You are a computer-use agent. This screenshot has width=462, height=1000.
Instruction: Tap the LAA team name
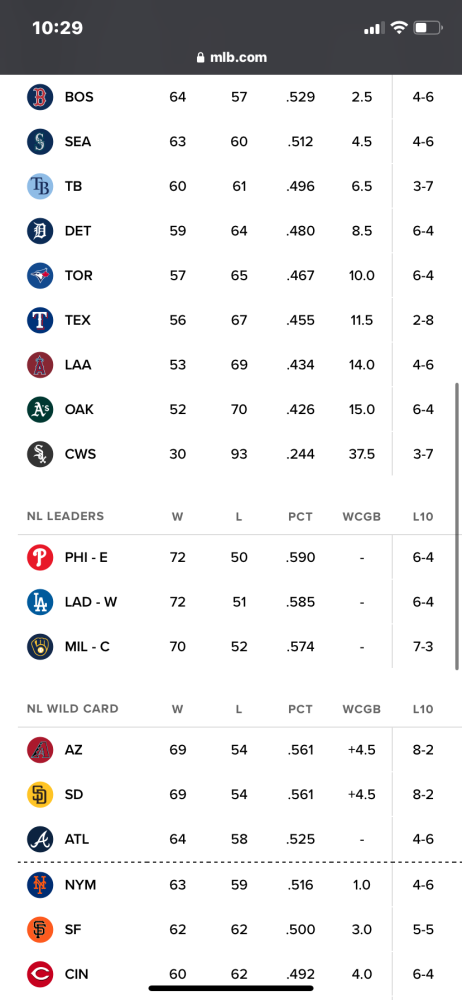click(x=78, y=365)
